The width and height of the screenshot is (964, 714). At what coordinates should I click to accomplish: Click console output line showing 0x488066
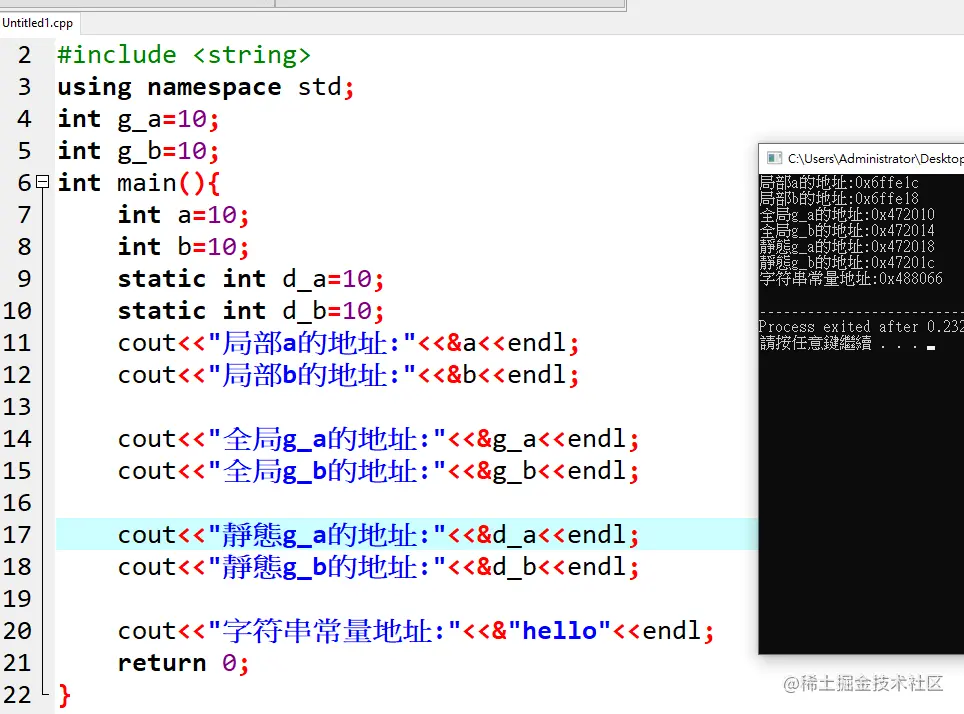point(851,279)
